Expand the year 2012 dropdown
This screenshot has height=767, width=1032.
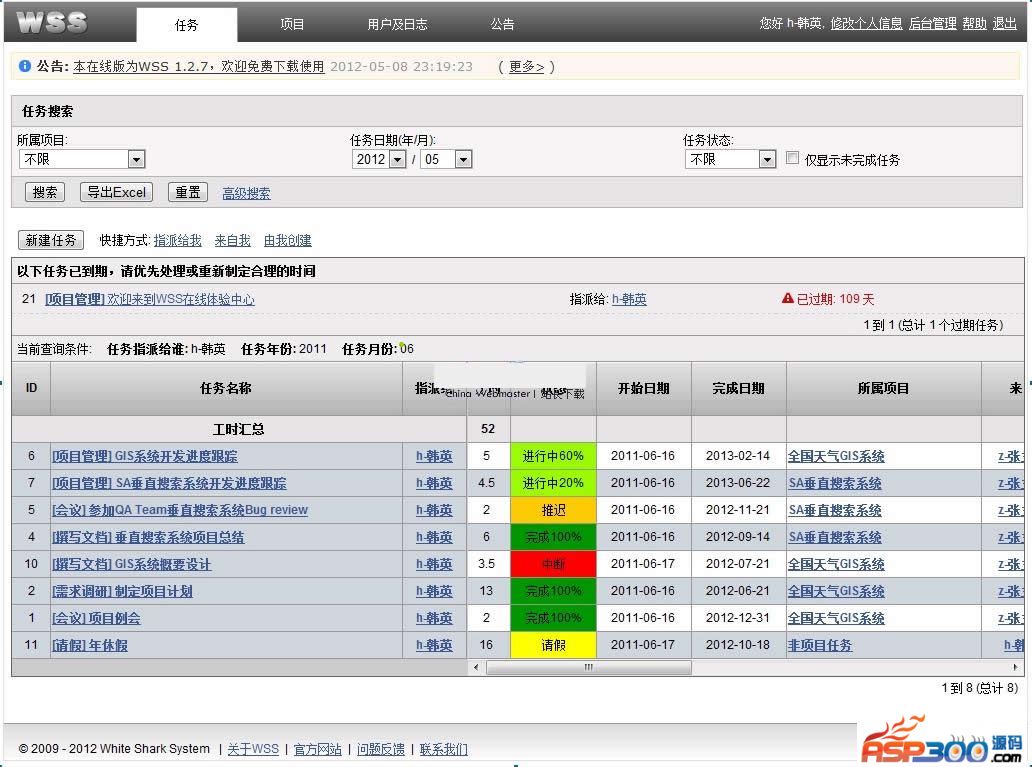click(379, 159)
